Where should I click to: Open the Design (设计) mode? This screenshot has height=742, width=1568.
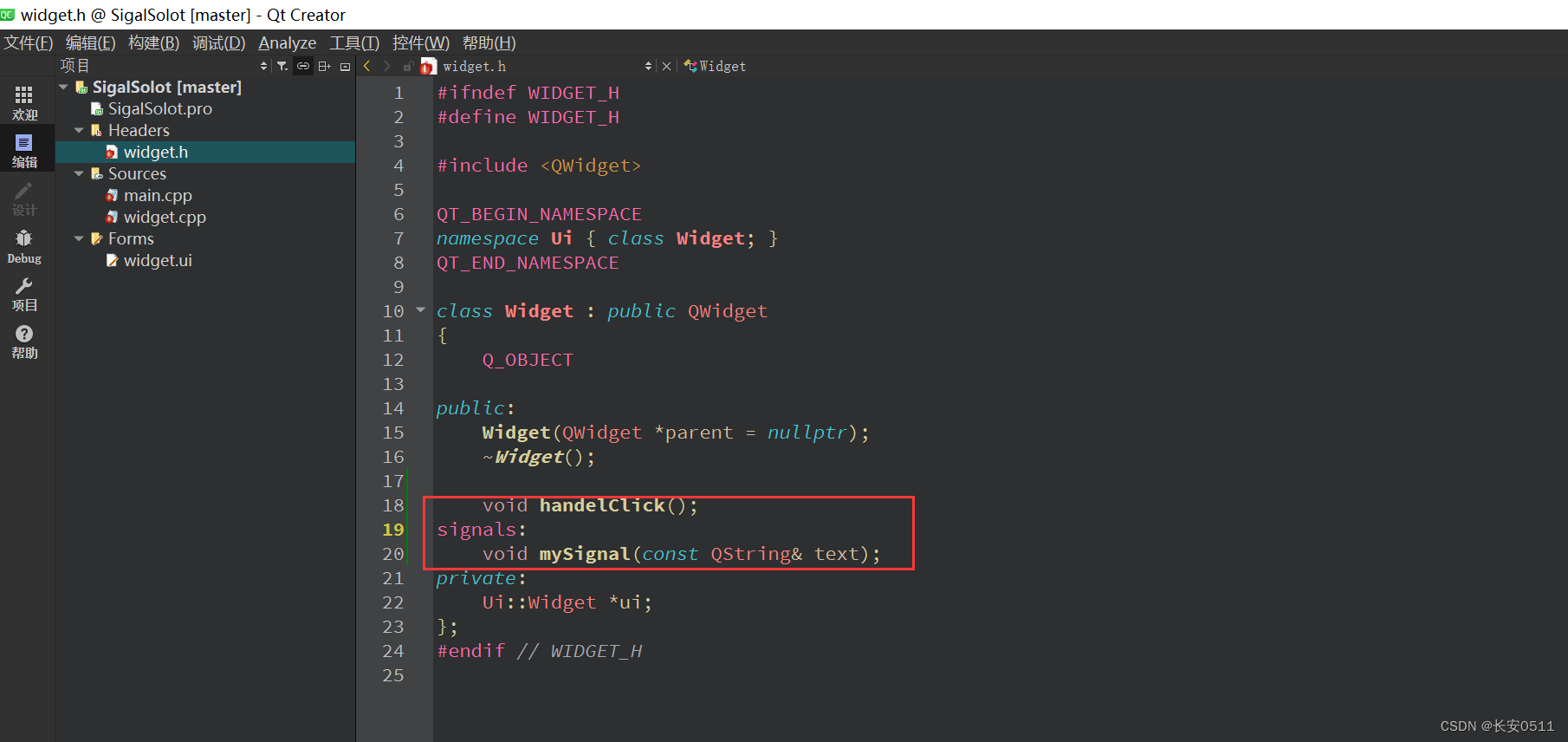click(24, 199)
